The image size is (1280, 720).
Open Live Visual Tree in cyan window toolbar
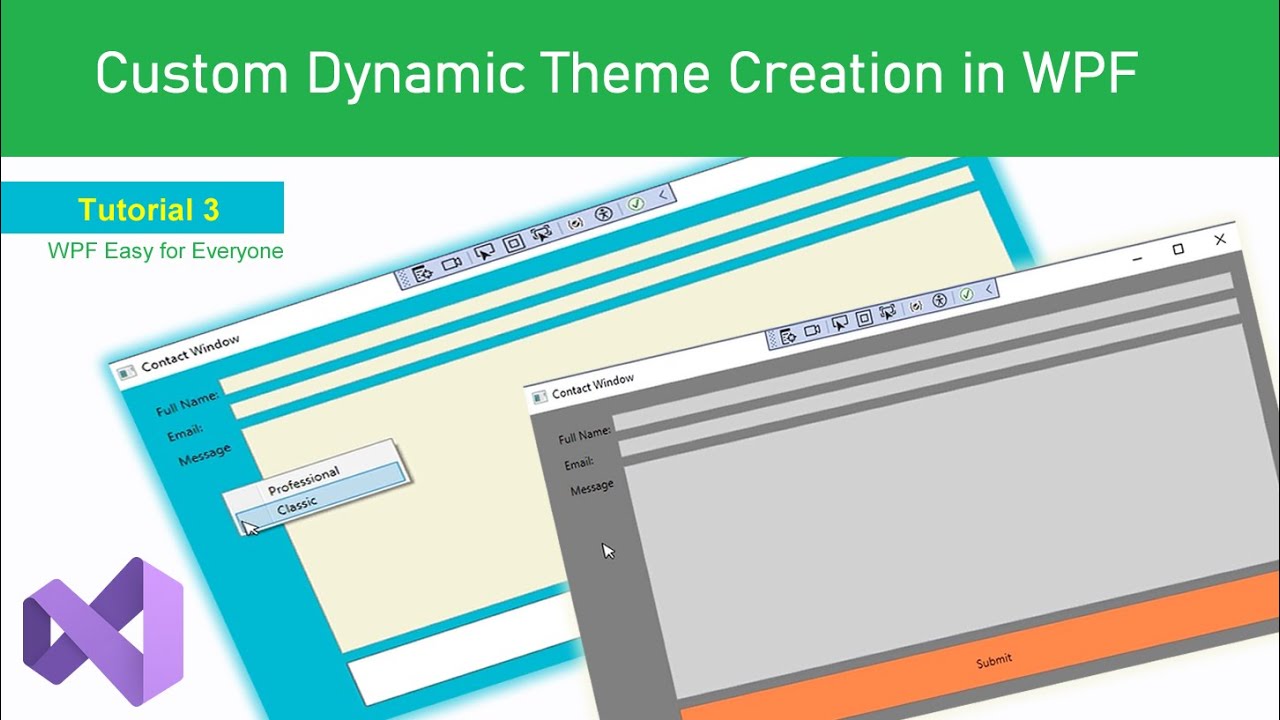pos(422,273)
